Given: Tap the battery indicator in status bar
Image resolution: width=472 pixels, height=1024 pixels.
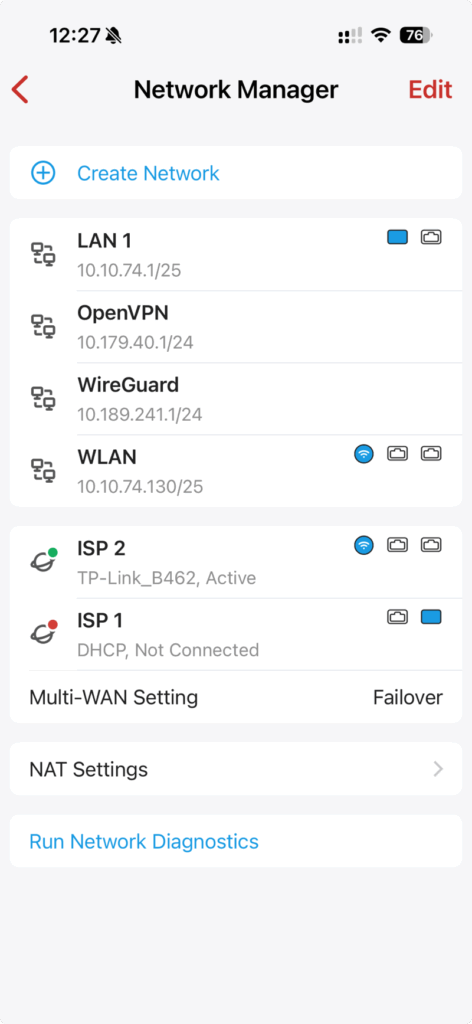Looking at the screenshot, I should pos(416,35).
